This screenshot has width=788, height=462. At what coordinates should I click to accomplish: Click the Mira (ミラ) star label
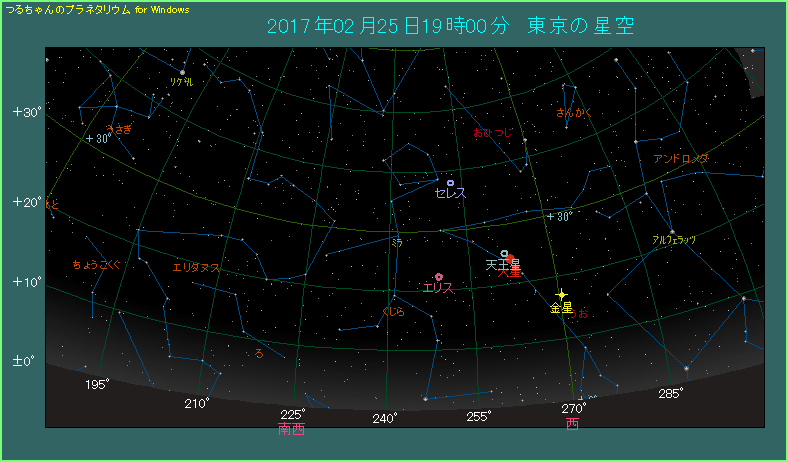pyautogui.click(x=397, y=242)
